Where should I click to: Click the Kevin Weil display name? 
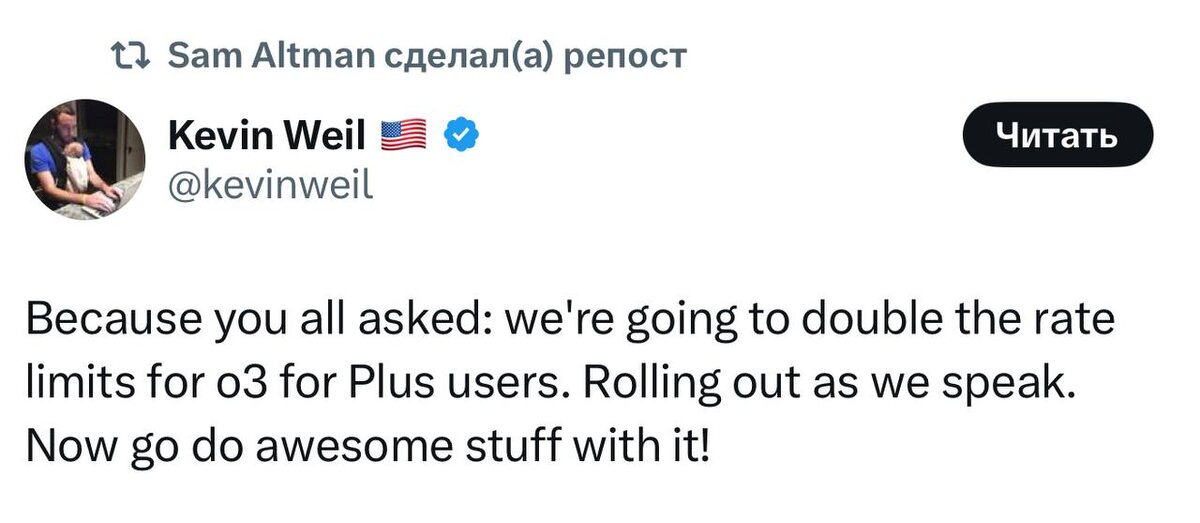click(x=267, y=135)
